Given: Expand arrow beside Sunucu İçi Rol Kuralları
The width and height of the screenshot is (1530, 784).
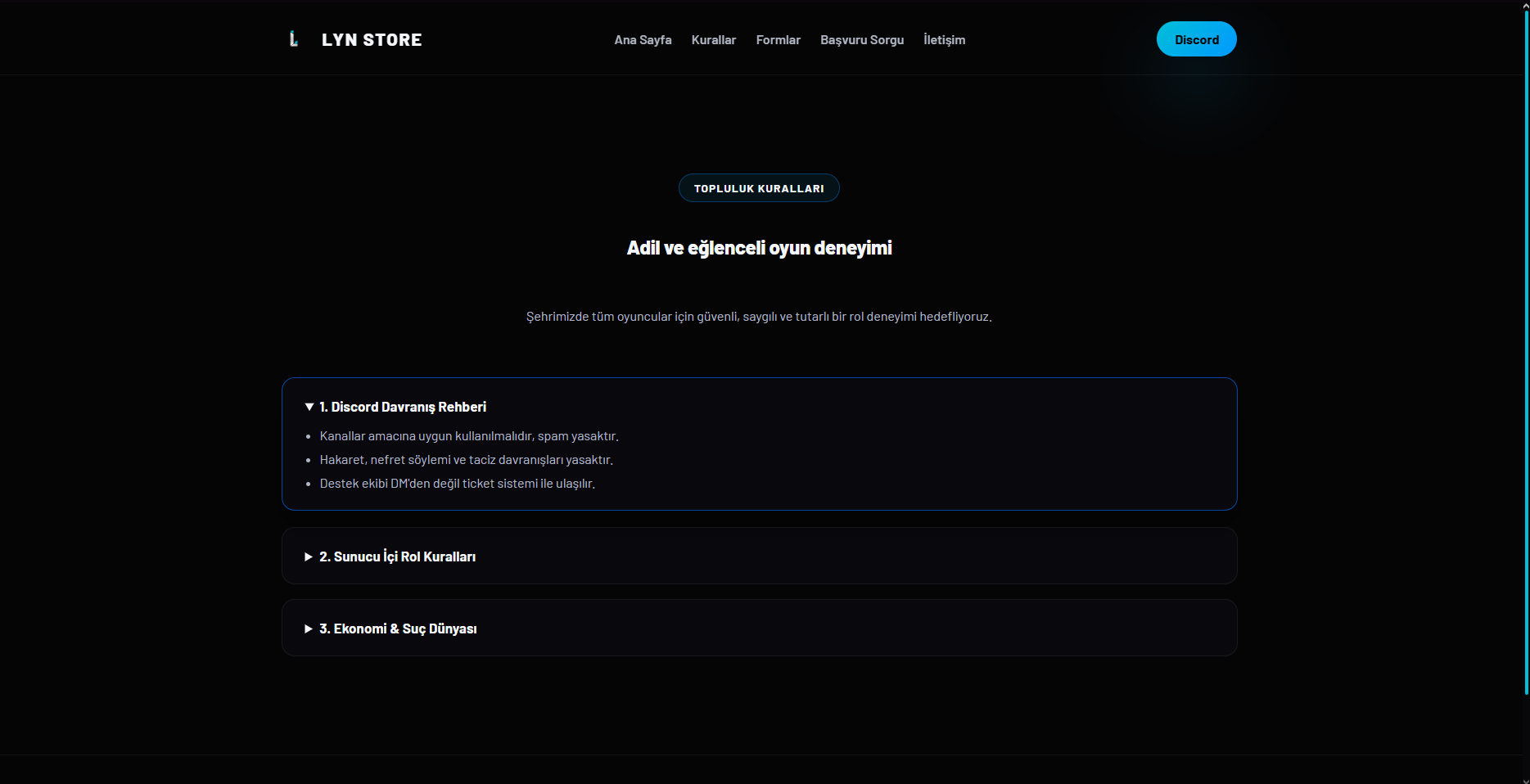Looking at the screenshot, I should (x=309, y=556).
